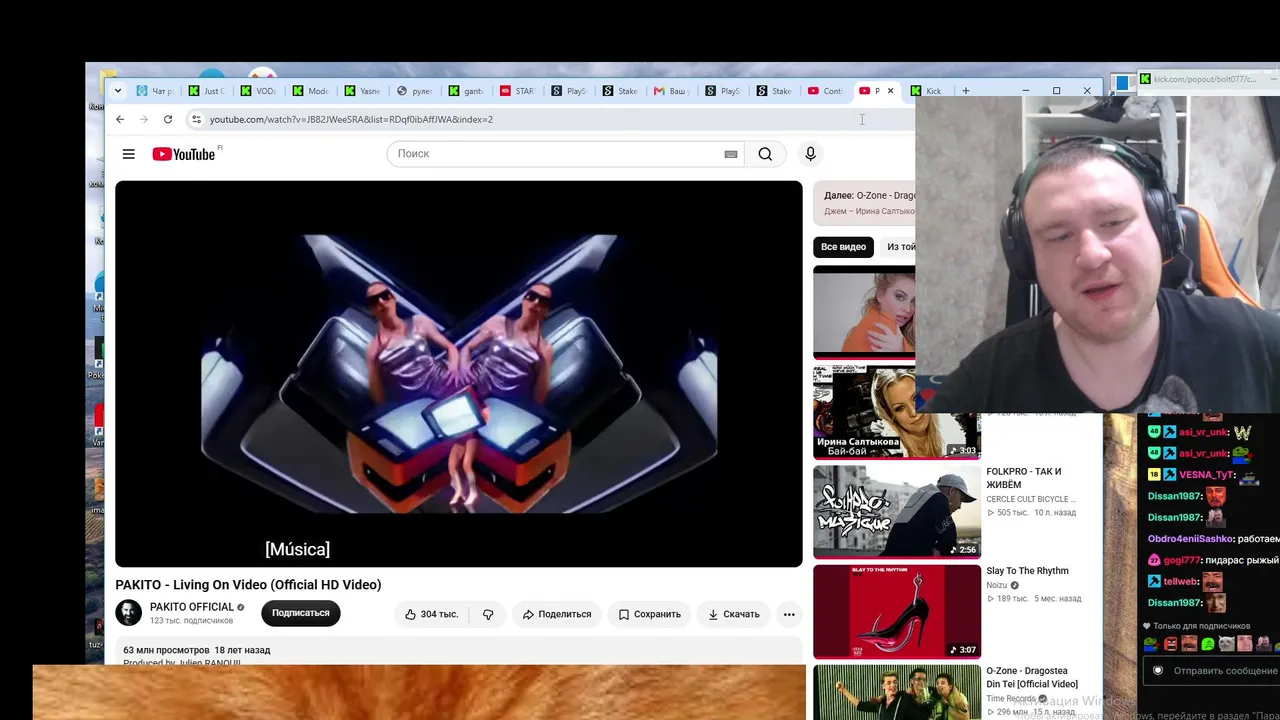Image resolution: width=1280 pixels, height=720 pixels.
Task: Click gogi777 username in chat
Action: coord(1181,560)
